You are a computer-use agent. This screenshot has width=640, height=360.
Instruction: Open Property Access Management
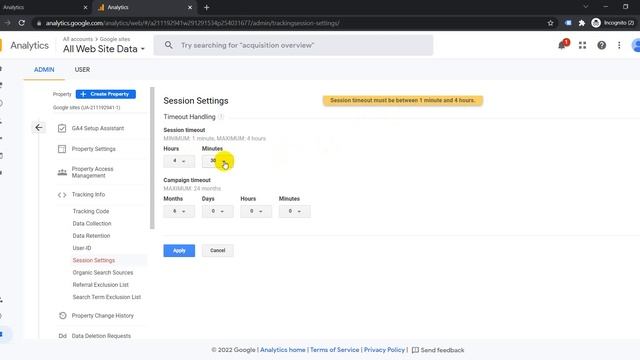pyautogui.click(x=92, y=172)
